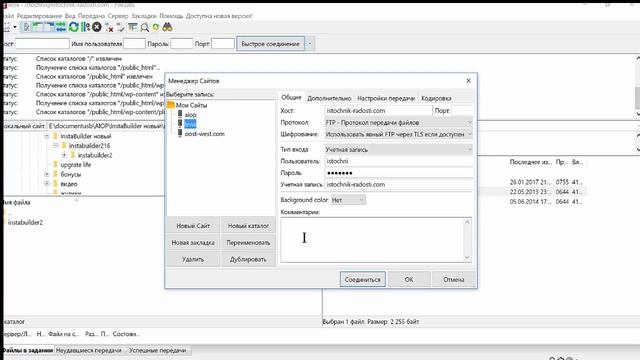Open the Помощь menu
640x360 pixels.
coord(171,16)
